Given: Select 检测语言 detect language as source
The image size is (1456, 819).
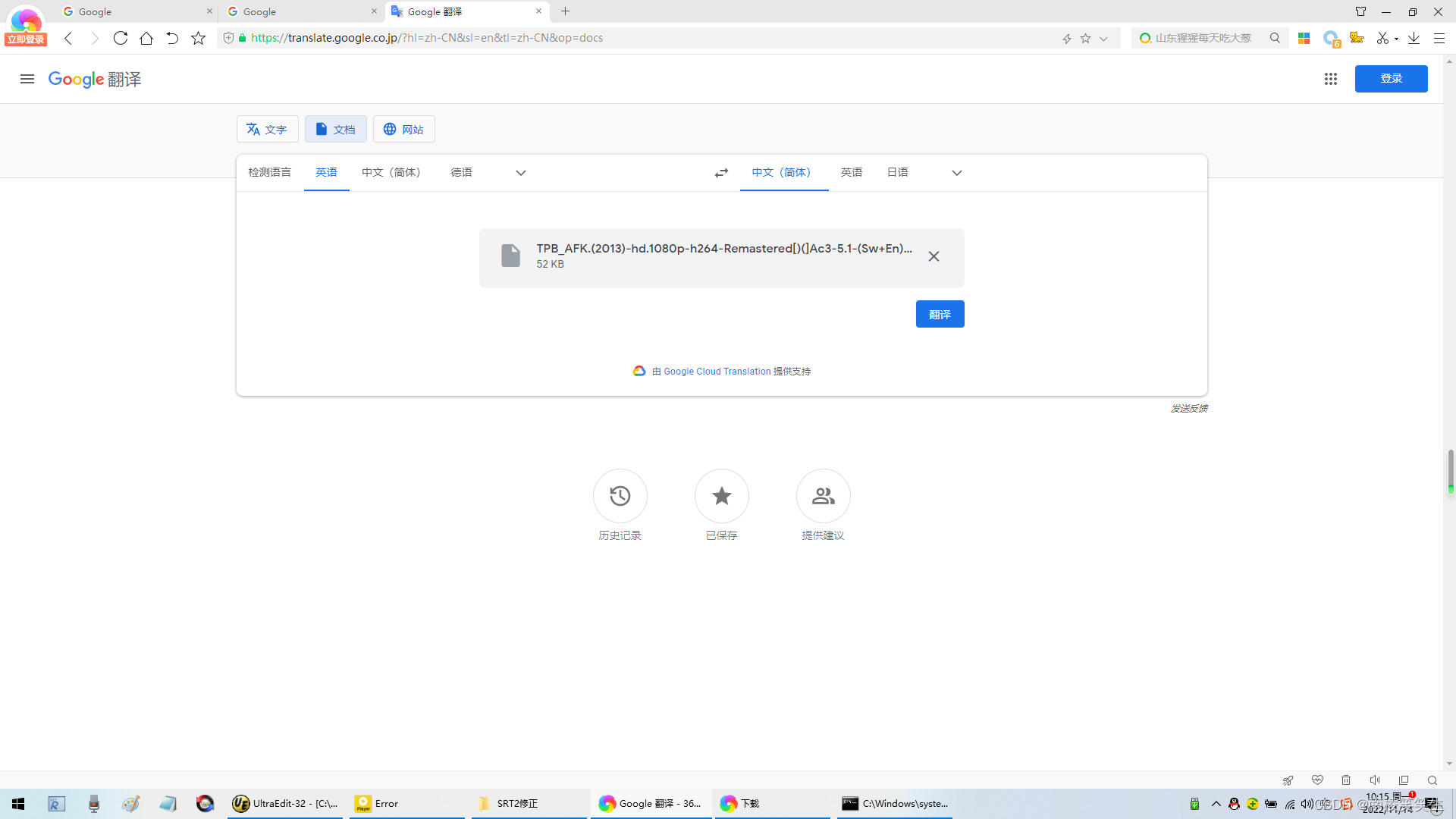Looking at the screenshot, I should [269, 173].
